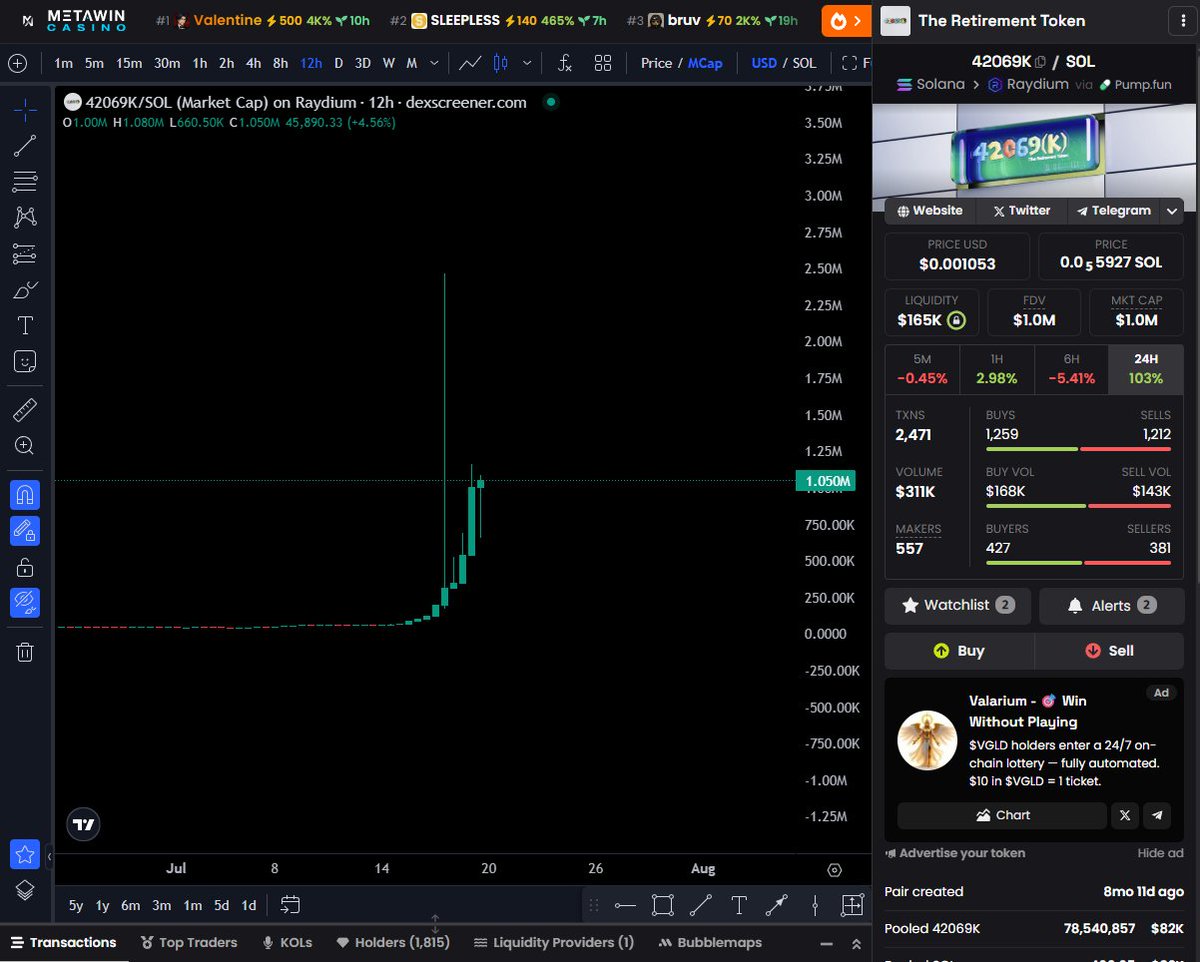Select the line chart type icon
This screenshot has height=962, width=1200.
click(x=470, y=63)
